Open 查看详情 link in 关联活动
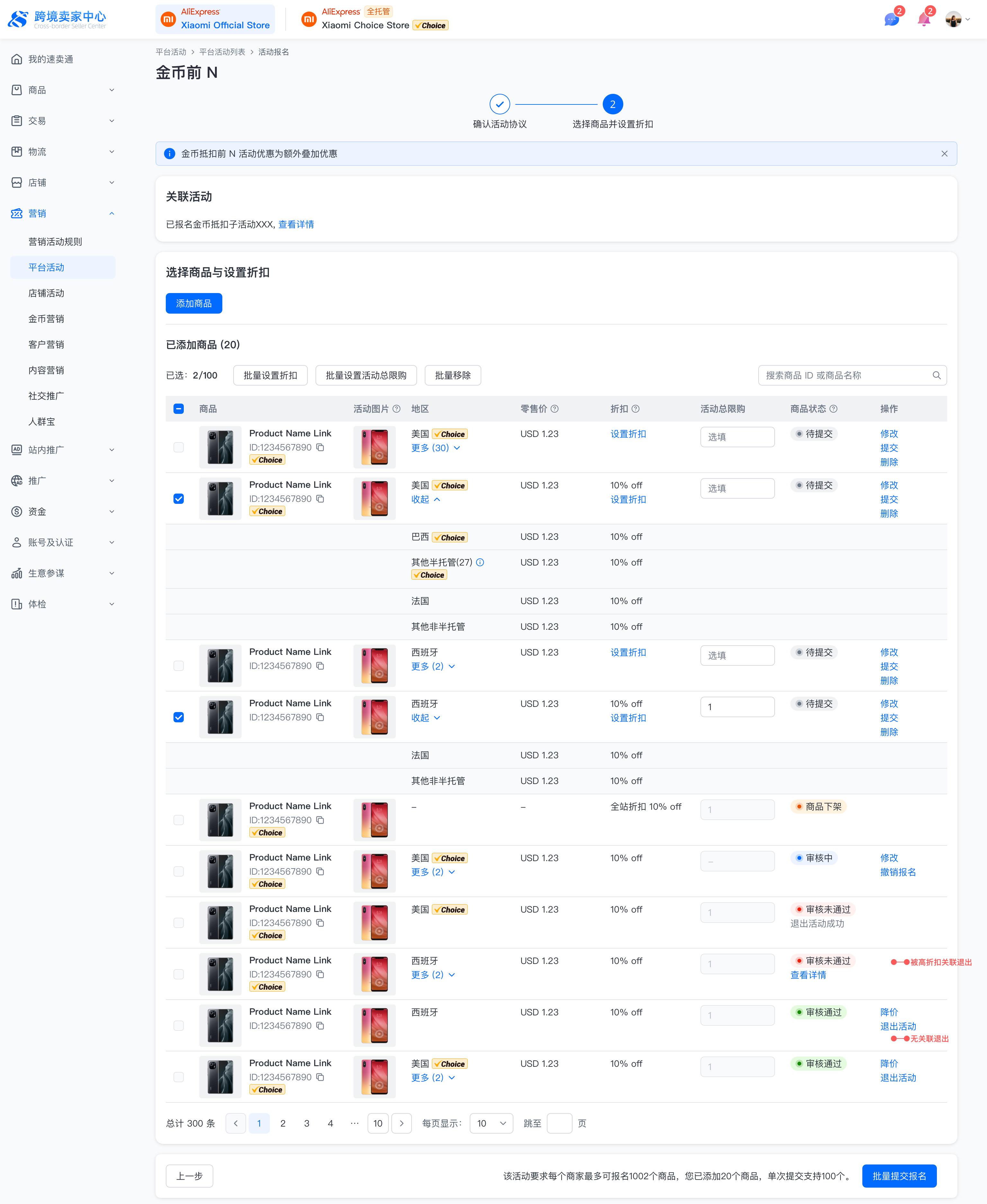Image resolution: width=987 pixels, height=1204 pixels. [x=296, y=224]
